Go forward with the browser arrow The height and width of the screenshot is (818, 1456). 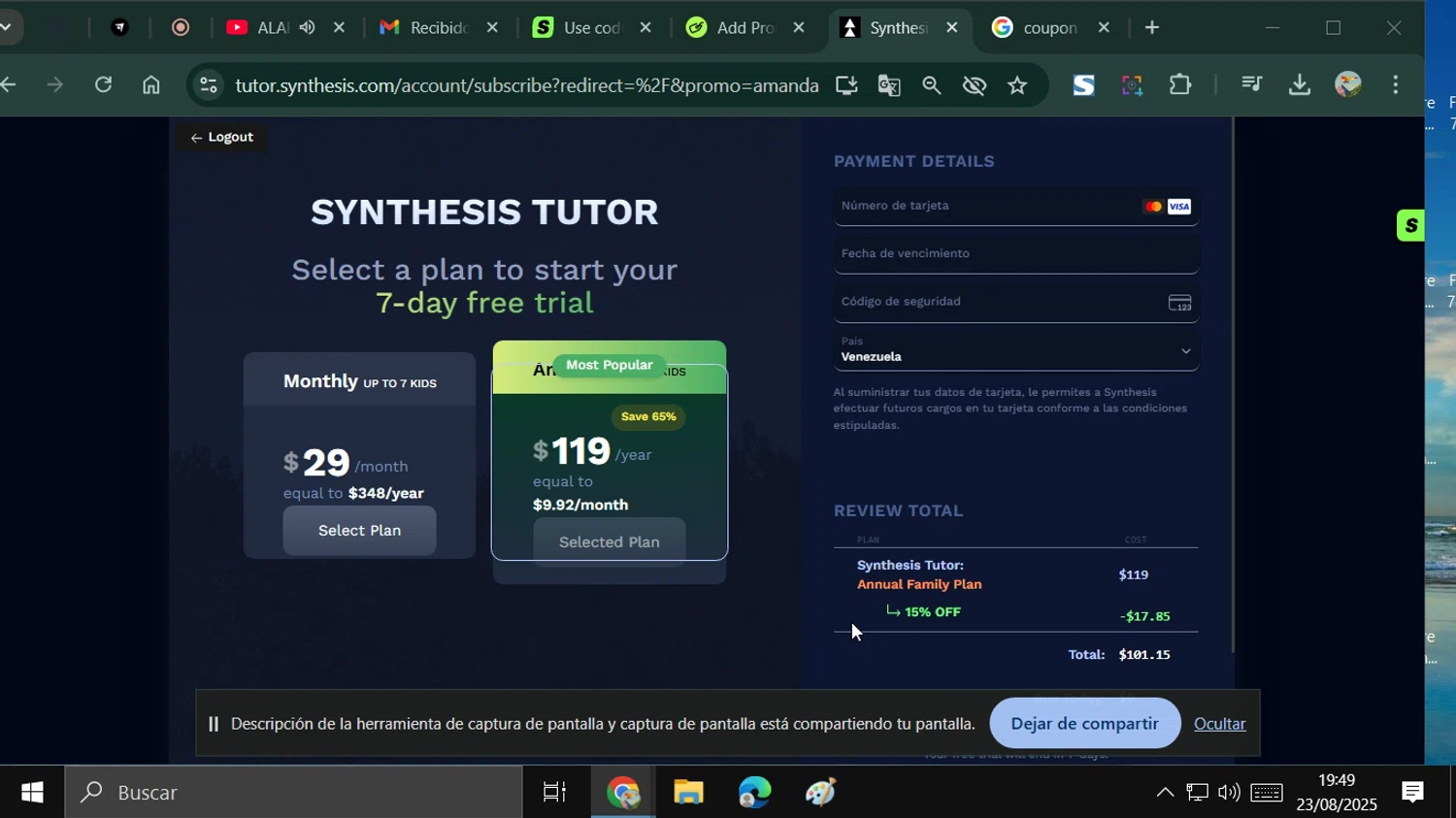click(55, 85)
